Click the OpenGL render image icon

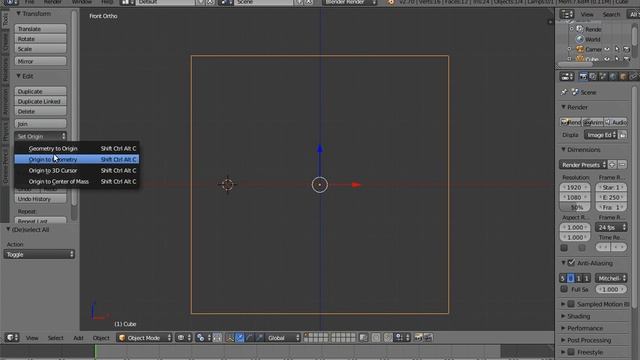pos(418,338)
